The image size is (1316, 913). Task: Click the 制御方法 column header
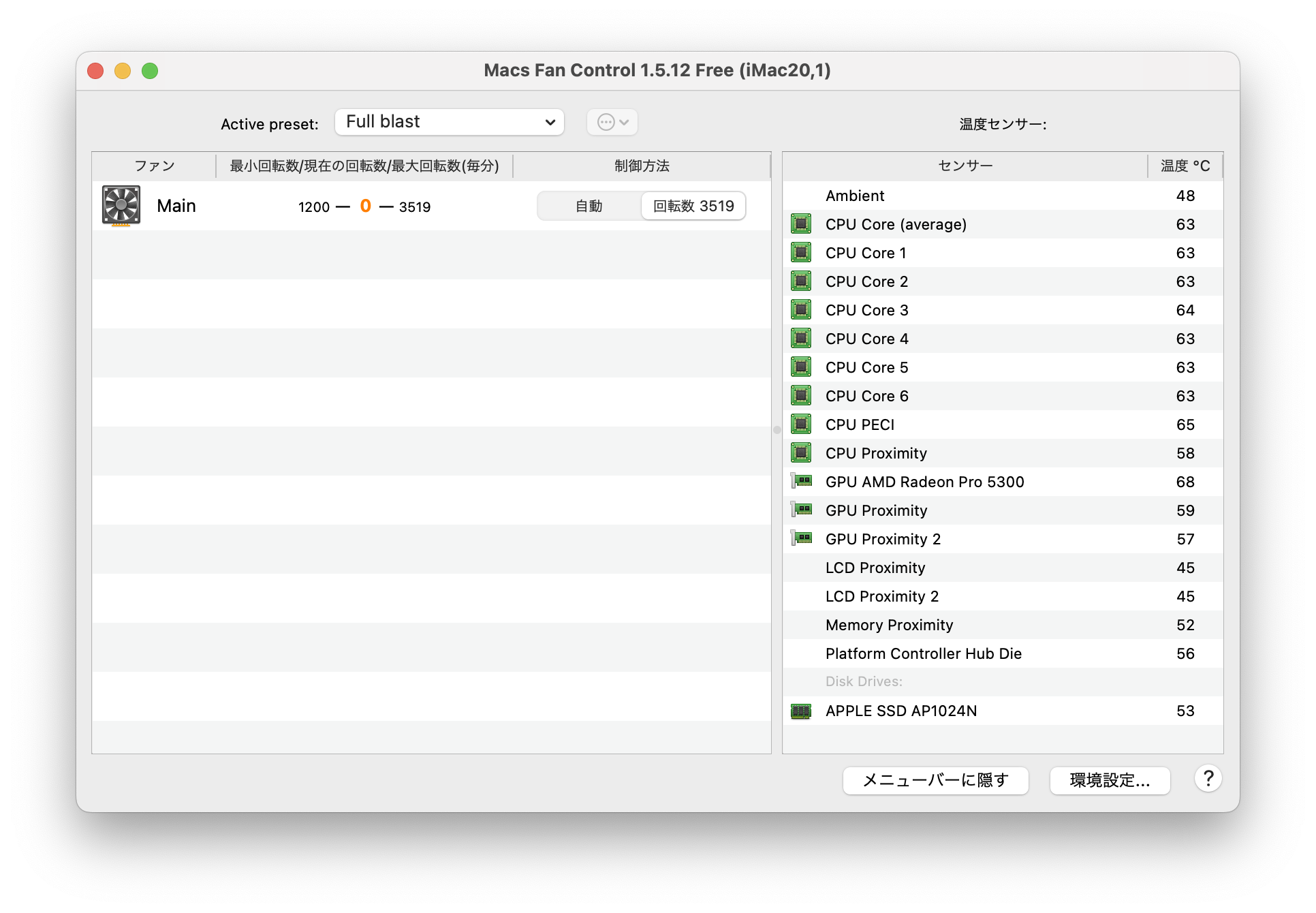(x=642, y=166)
